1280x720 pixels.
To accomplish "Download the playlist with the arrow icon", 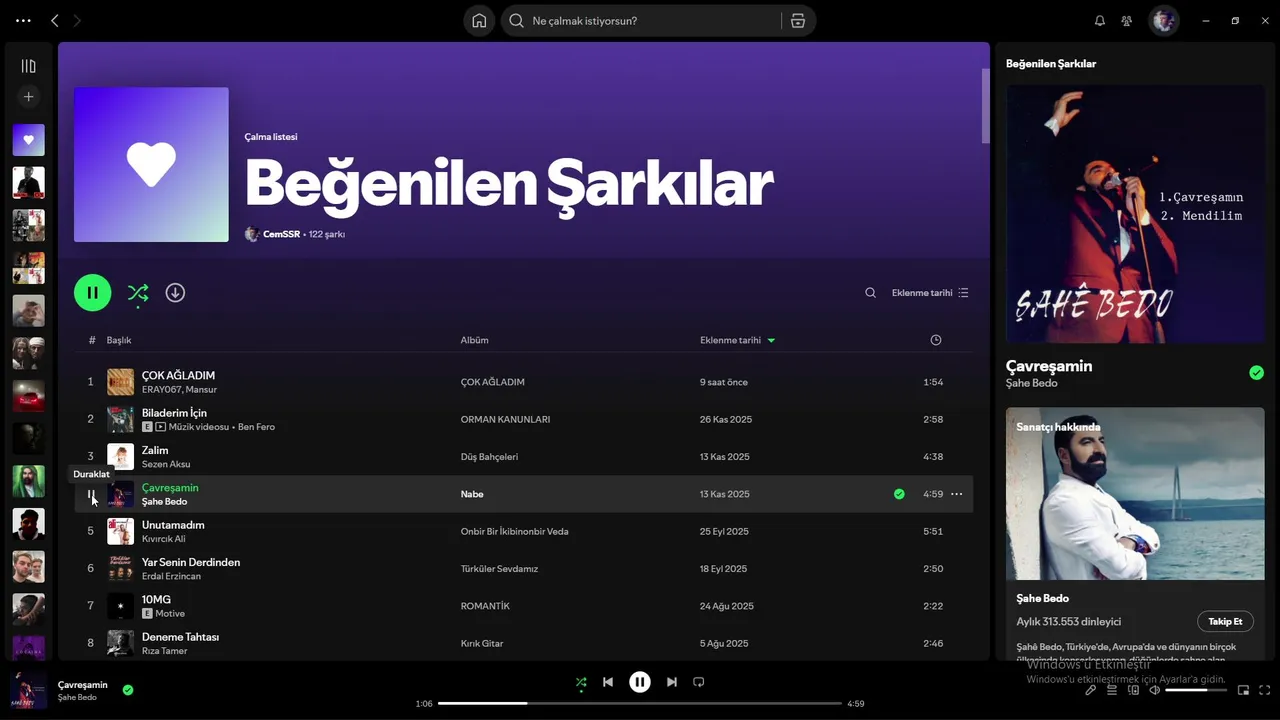I will pyautogui.click(x=175, y=293).
